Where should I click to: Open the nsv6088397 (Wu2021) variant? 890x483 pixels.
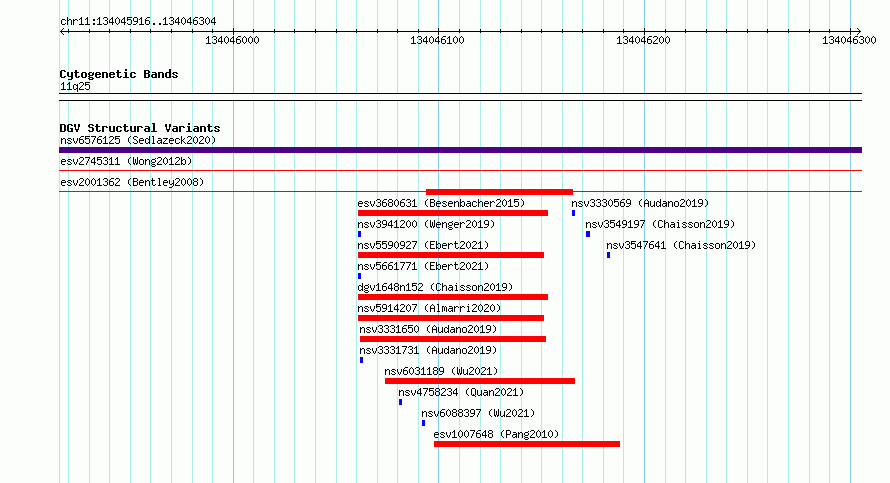click(x=478, y=413)
